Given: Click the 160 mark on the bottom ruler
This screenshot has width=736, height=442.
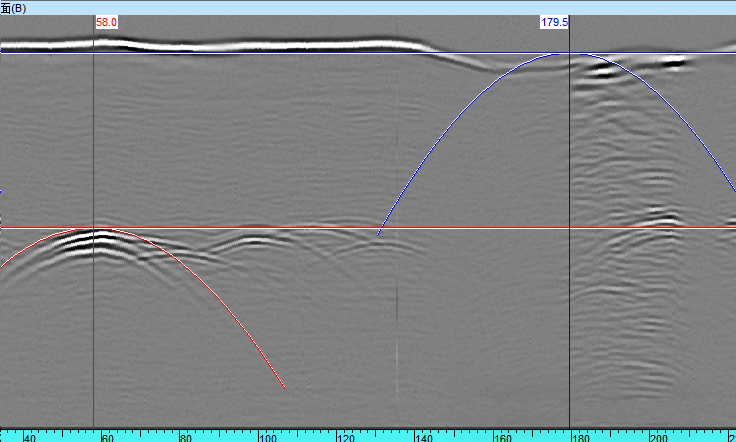Looking at the screenshot, I should coord(502,437).
